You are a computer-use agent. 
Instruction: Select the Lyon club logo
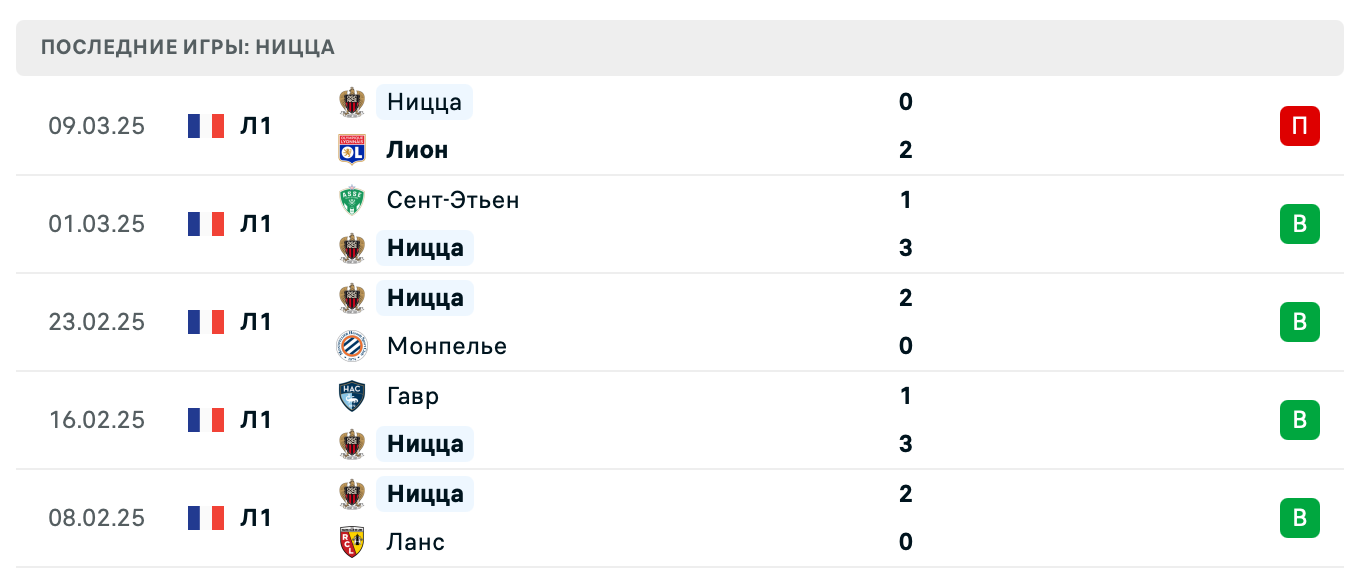coord(351,149)
